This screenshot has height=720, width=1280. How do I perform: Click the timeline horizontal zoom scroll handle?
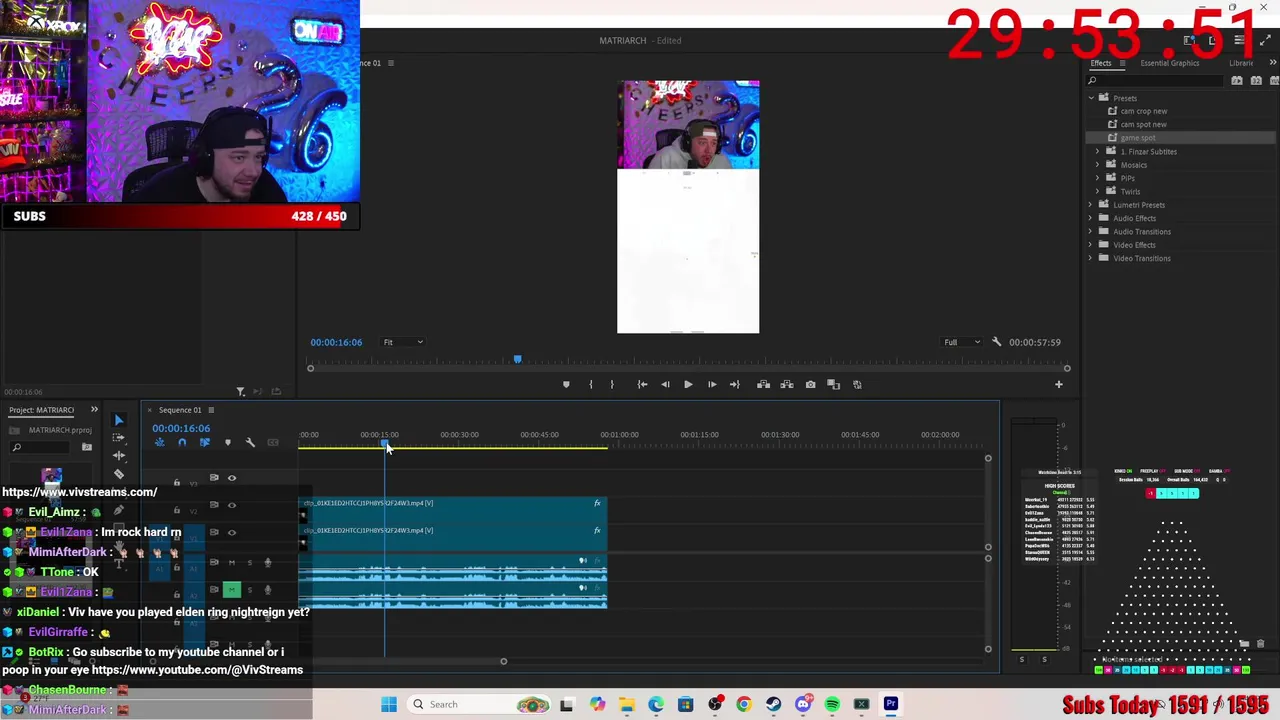(503, 661)
